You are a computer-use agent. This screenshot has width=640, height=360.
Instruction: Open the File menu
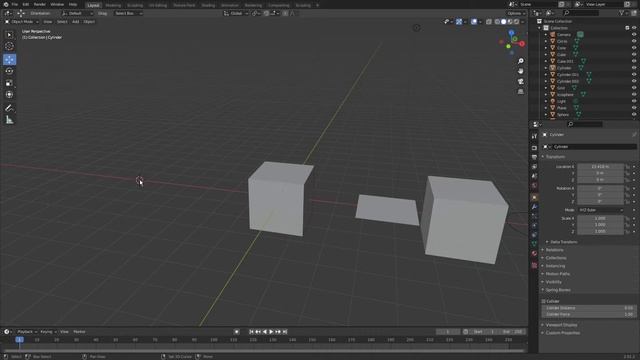pyautogui.click(x=15, y=4)
